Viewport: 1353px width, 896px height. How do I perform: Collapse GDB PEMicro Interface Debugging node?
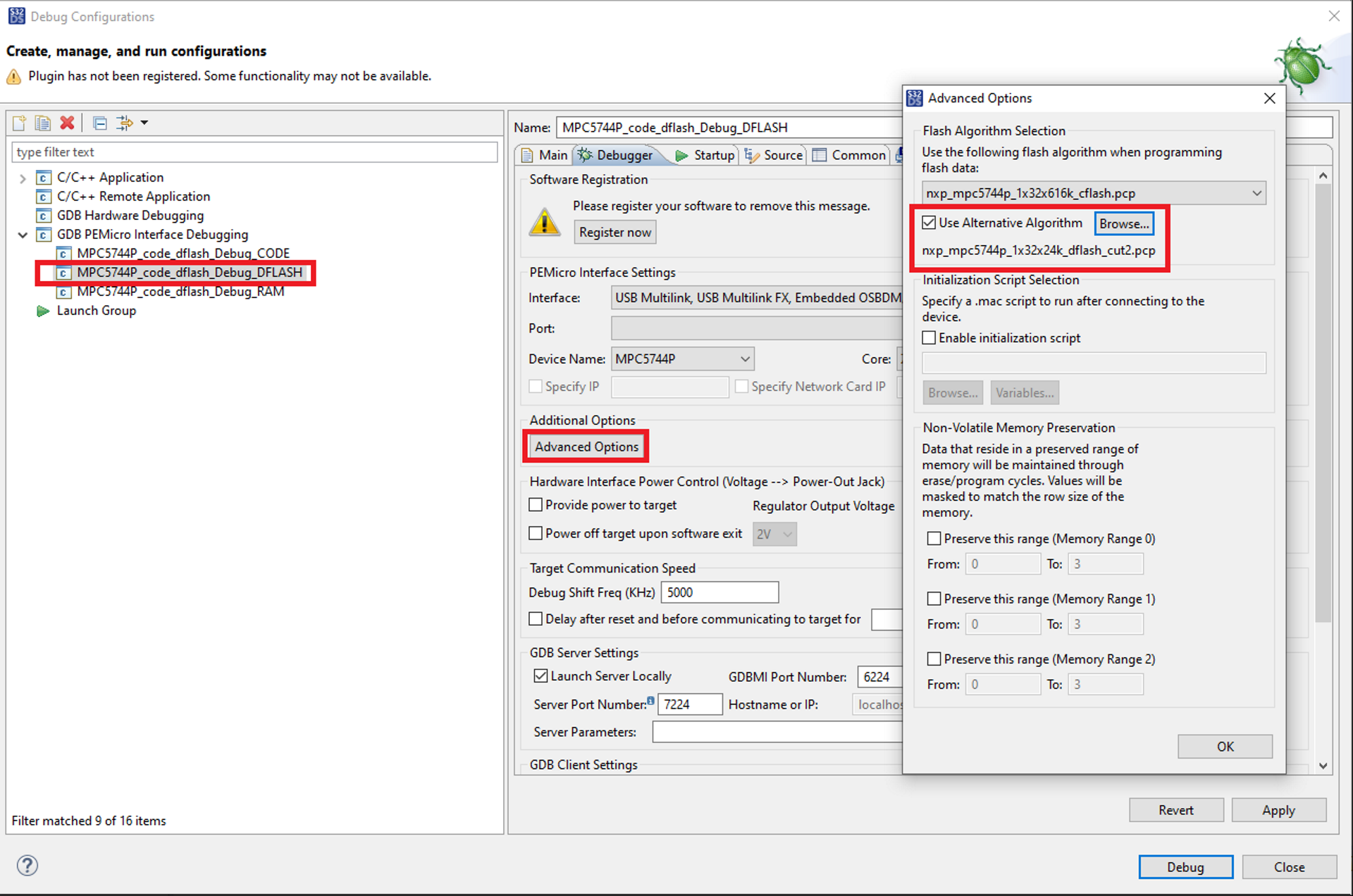(23, 235)
